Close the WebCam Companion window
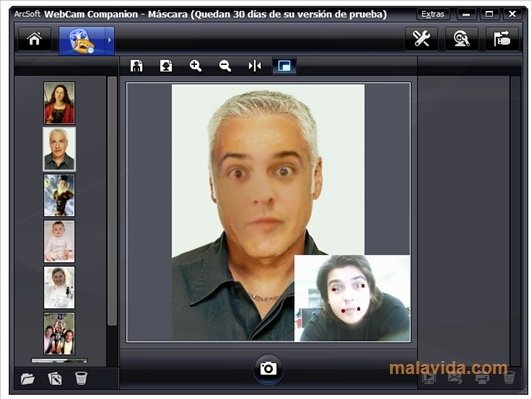Viewport: 531px width, 399px height. pos(512,14)
